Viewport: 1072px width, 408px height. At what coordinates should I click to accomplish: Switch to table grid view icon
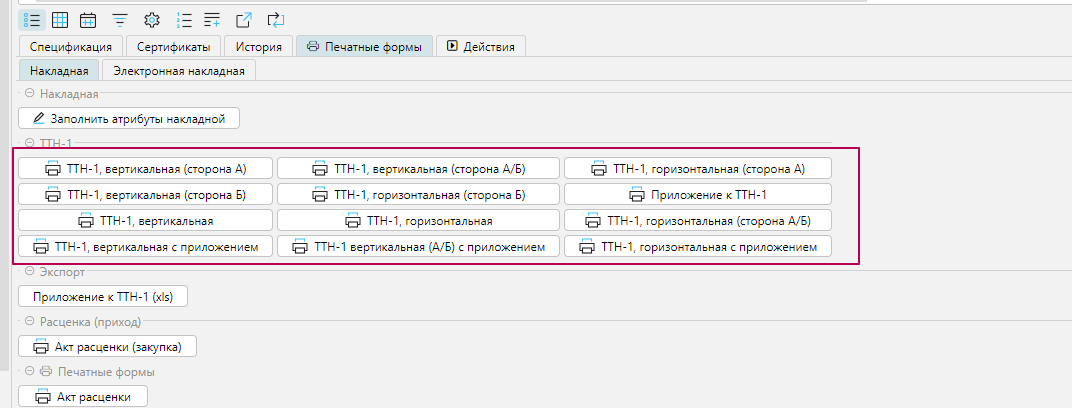point(60,19)
